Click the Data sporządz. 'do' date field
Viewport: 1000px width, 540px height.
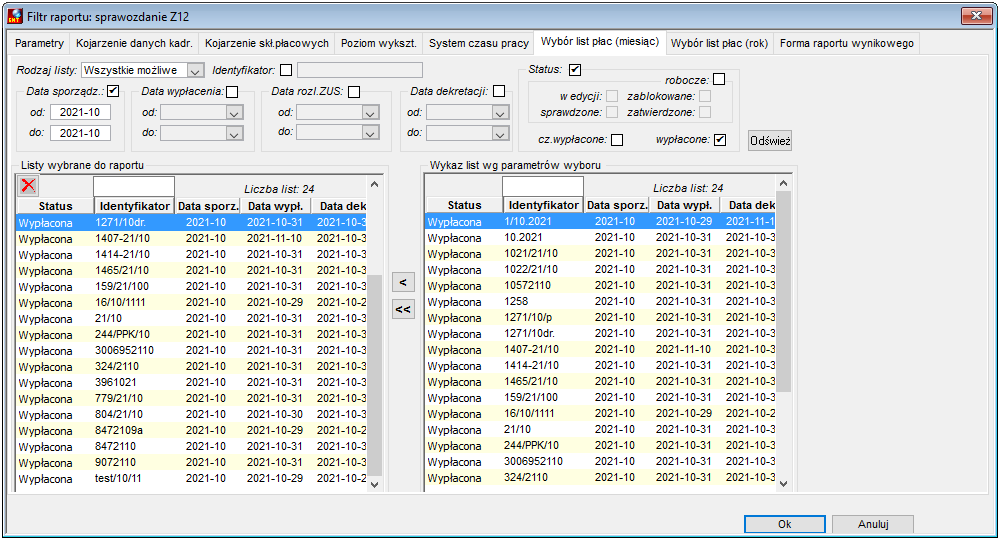[x=80, y=133]
